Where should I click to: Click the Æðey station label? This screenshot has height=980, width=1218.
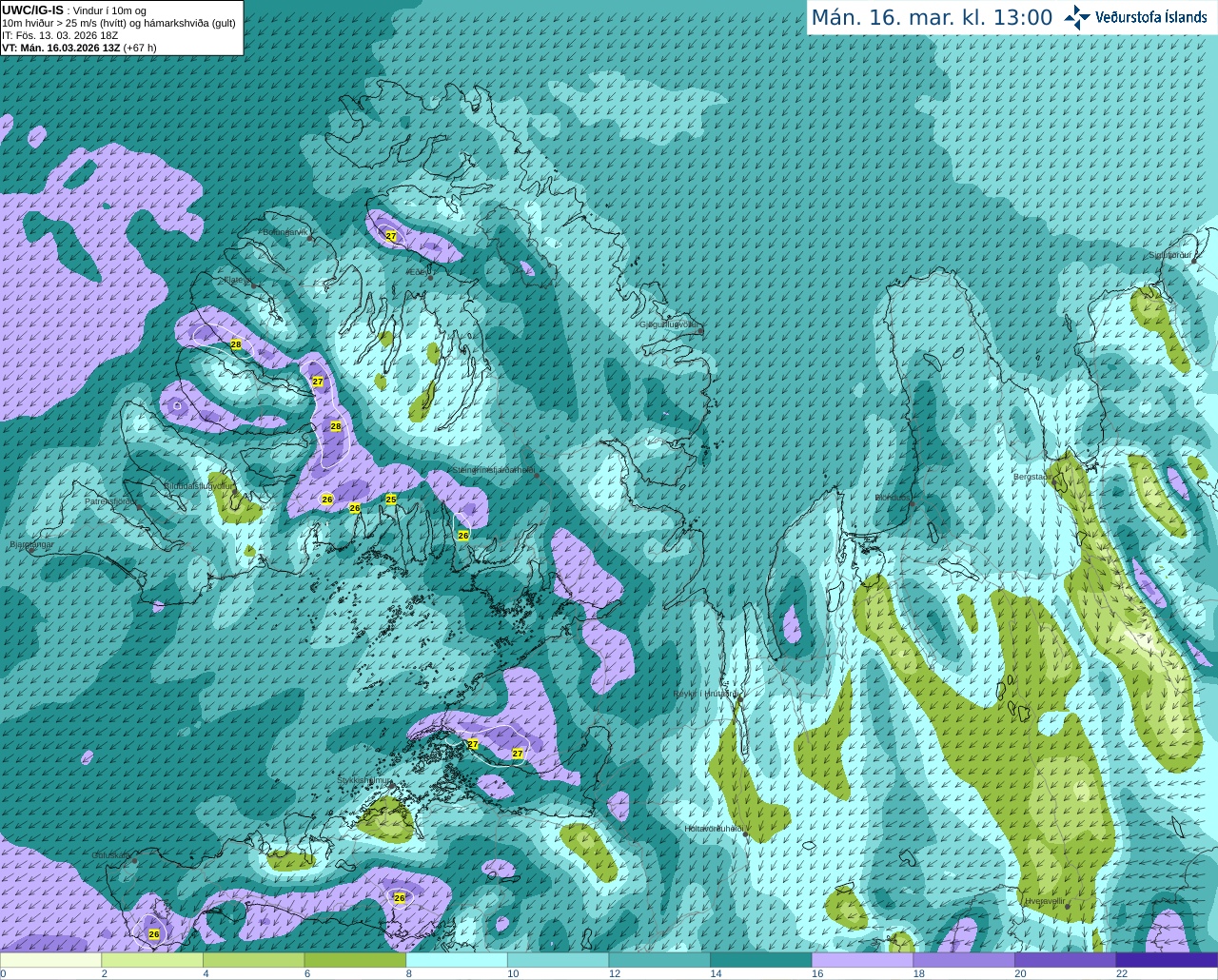point(417,272)
